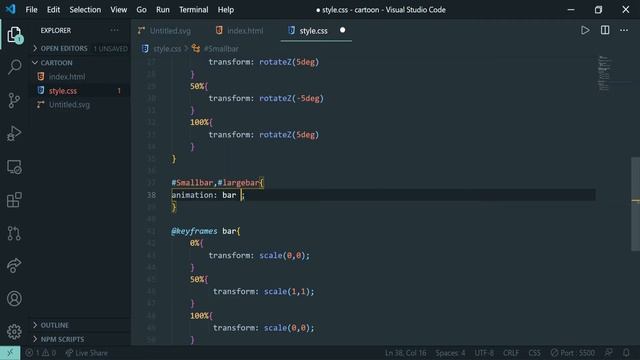The height and width of the screenshot is (360, 640).
Task: Open the Remote Explorer view
Action: (14, 167)
